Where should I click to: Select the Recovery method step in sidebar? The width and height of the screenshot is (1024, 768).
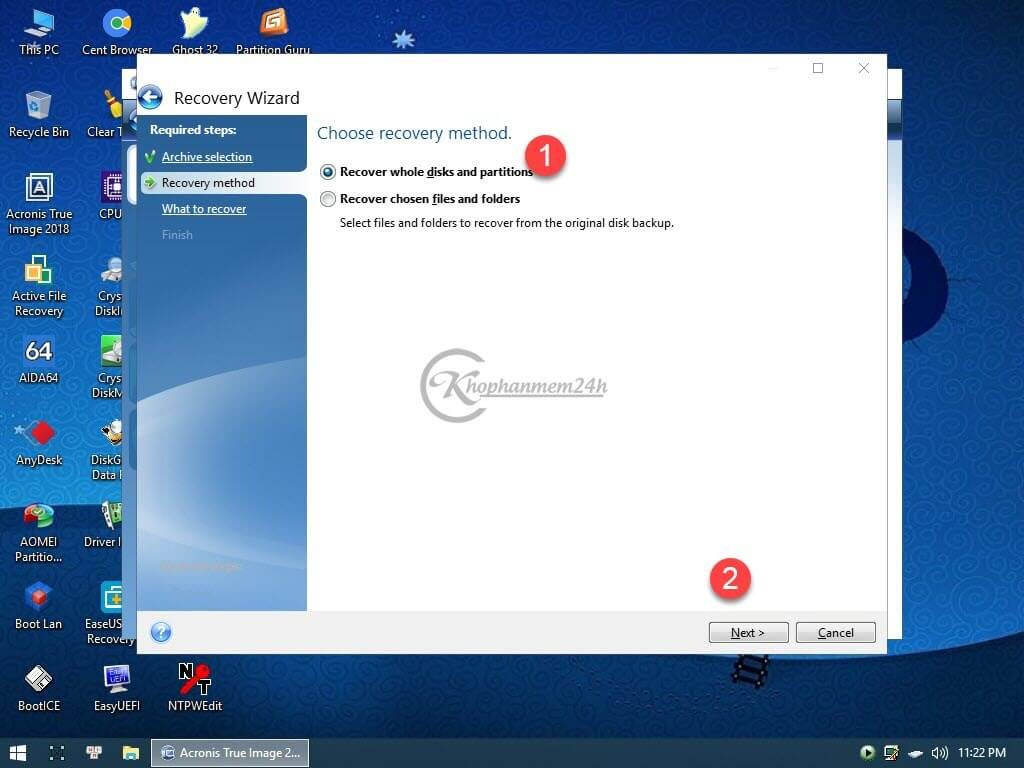[x=208, y=183]
